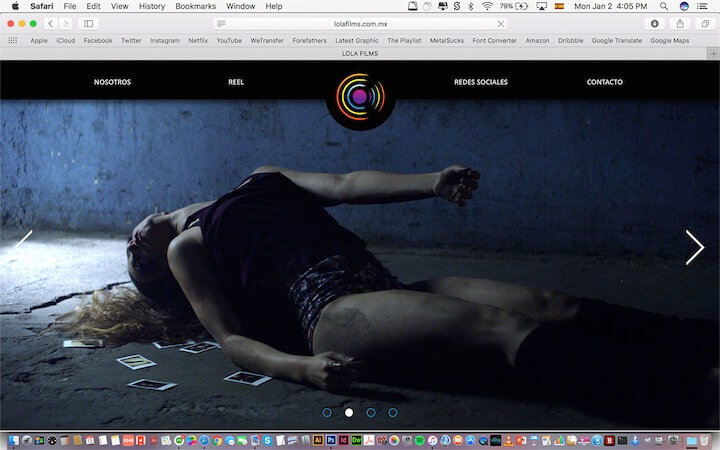
Task: Open the Help menu
Action: (274, 6)
